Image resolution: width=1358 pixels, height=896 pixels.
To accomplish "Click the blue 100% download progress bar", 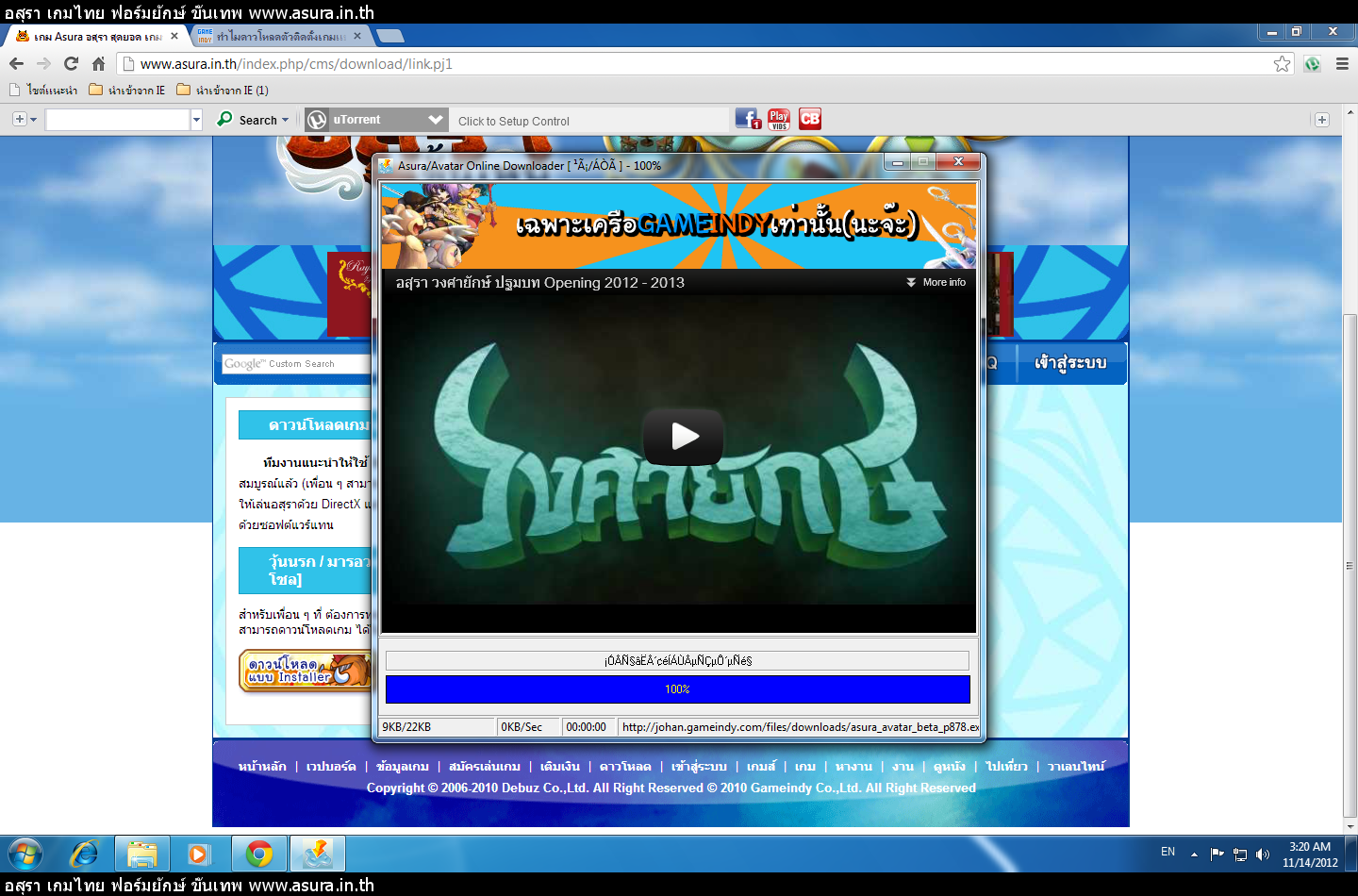I will pos(677,689).
